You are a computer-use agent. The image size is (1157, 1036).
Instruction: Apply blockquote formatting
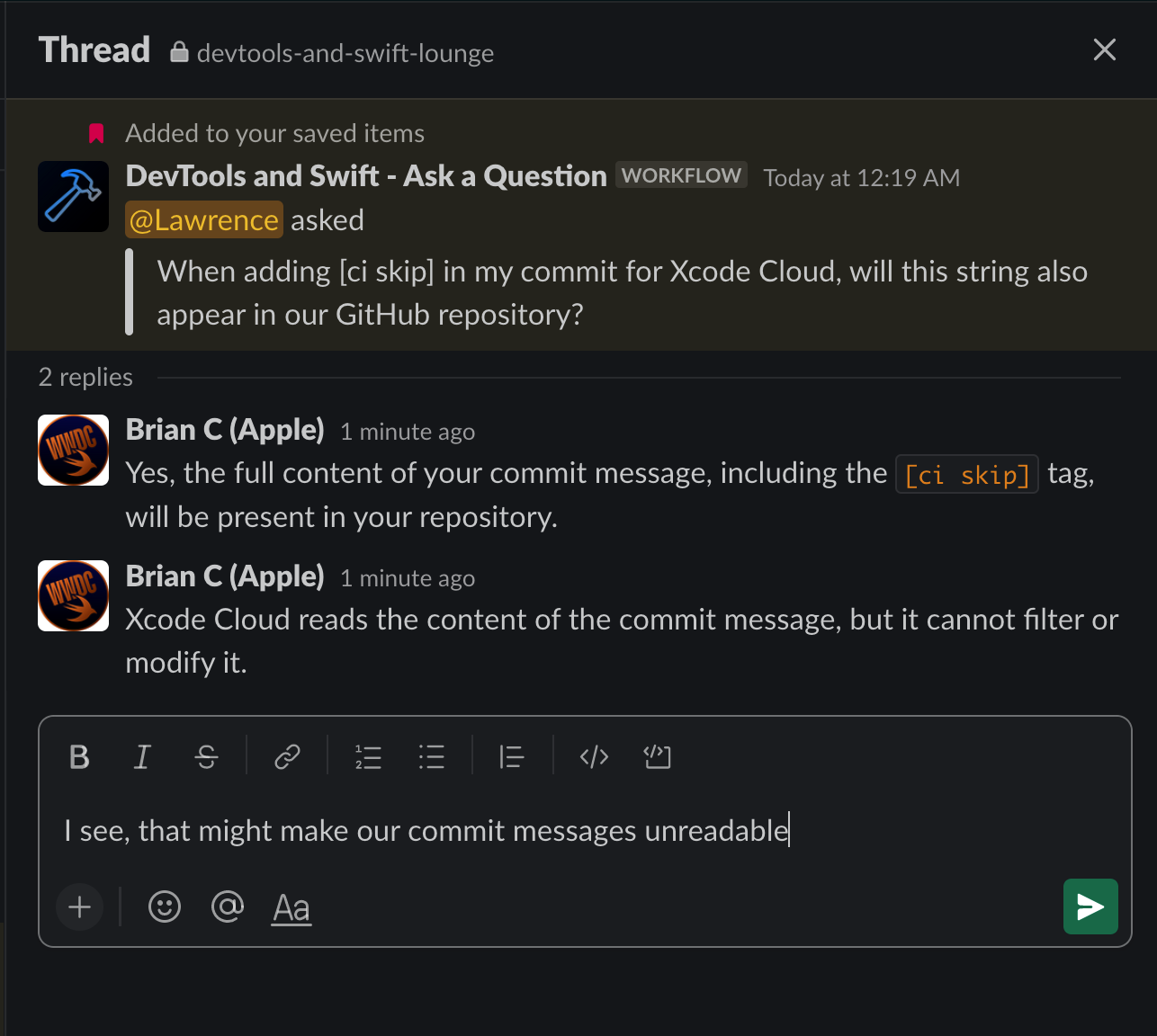pyautogui.click(x=512, y=757)
